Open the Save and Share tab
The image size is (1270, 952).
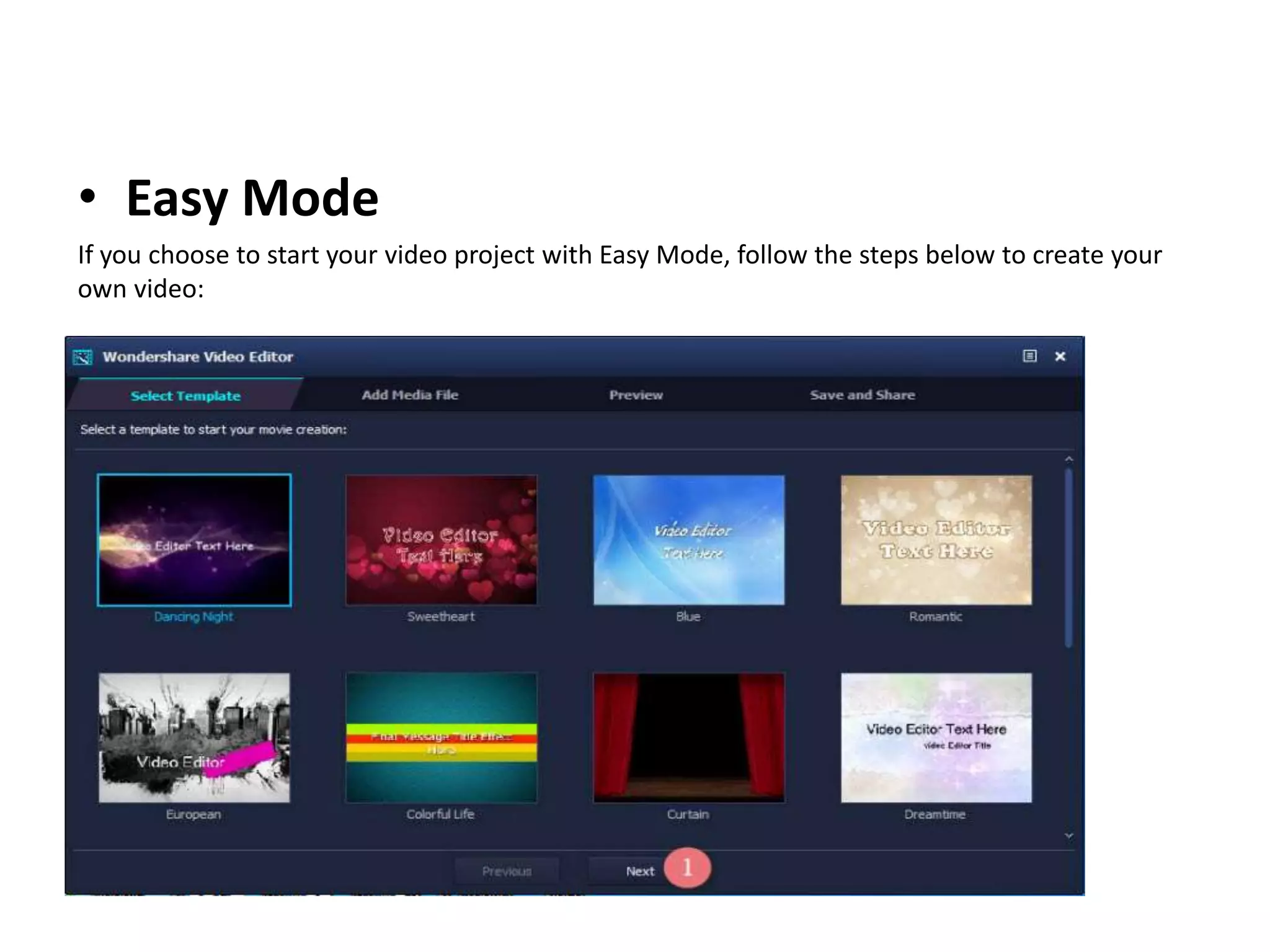pos(862,395)
